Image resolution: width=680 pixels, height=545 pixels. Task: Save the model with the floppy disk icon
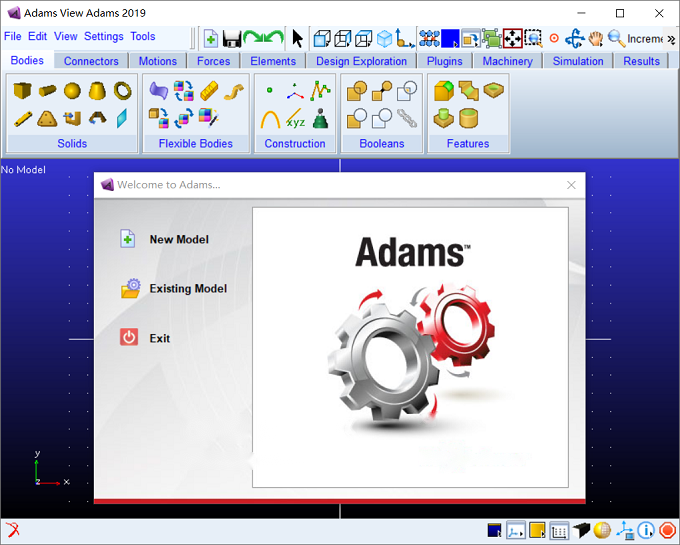pos(232,39)
